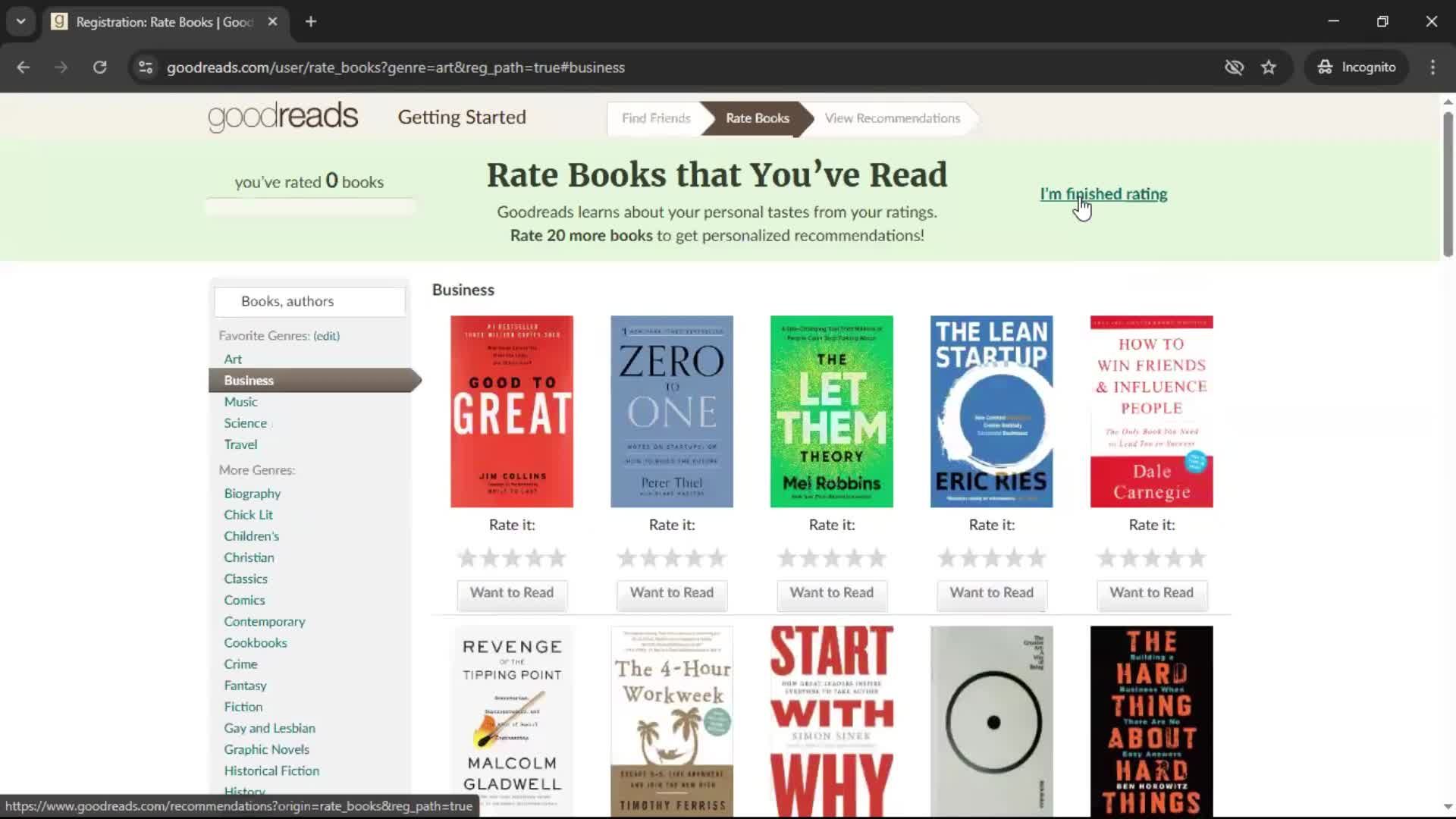Viewport: 1456px width, 819px height.
Task: Select the Find Friends step
Action: [656, 118]
